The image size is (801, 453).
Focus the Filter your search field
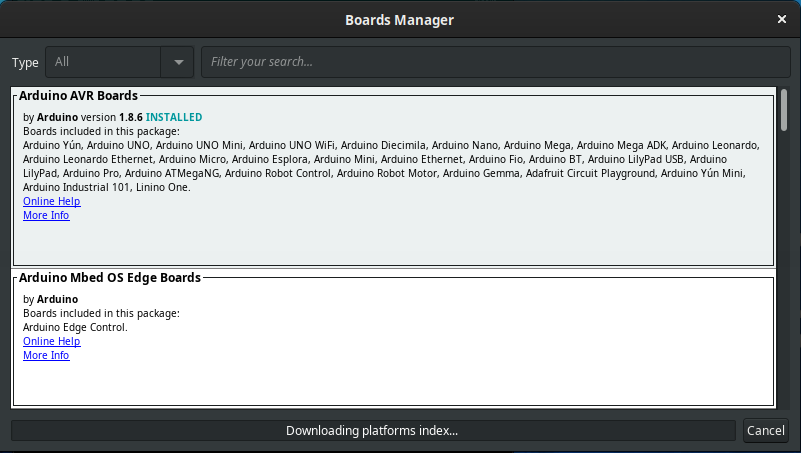[496, 62]
